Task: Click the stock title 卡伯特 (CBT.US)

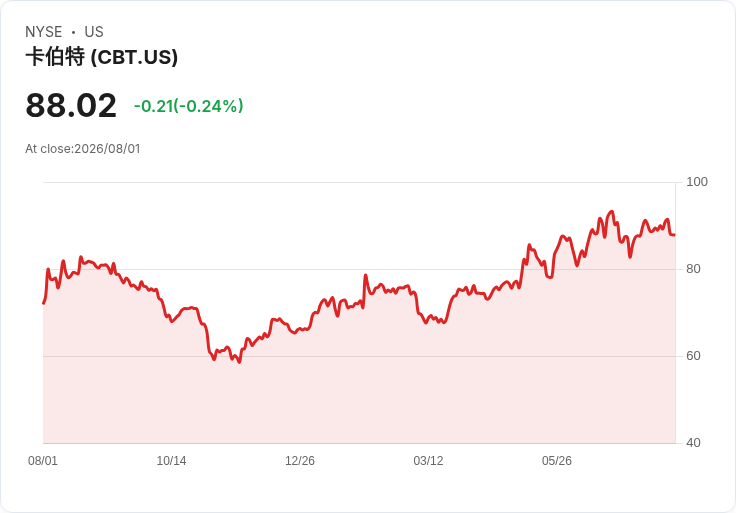Action: coord(101,57)
